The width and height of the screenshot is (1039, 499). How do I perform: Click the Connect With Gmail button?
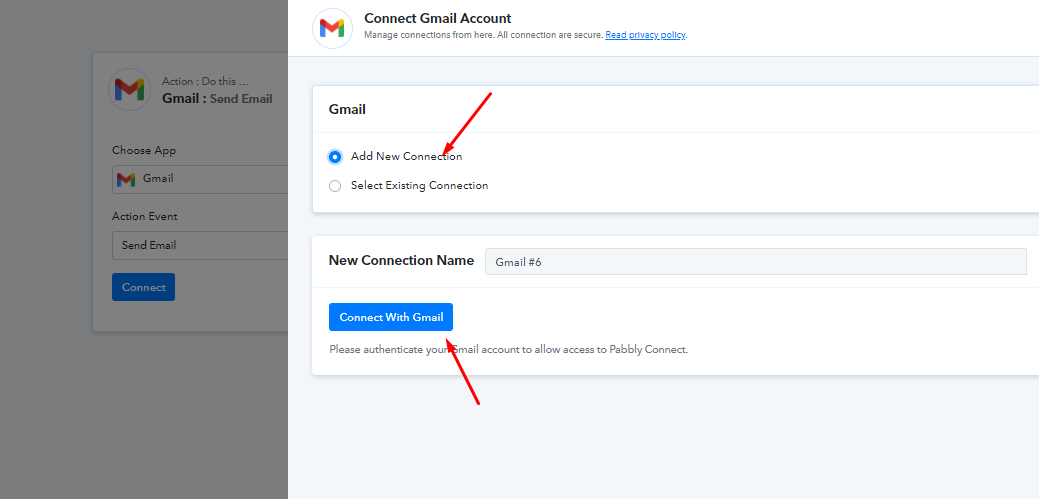(x=391, y=317)
